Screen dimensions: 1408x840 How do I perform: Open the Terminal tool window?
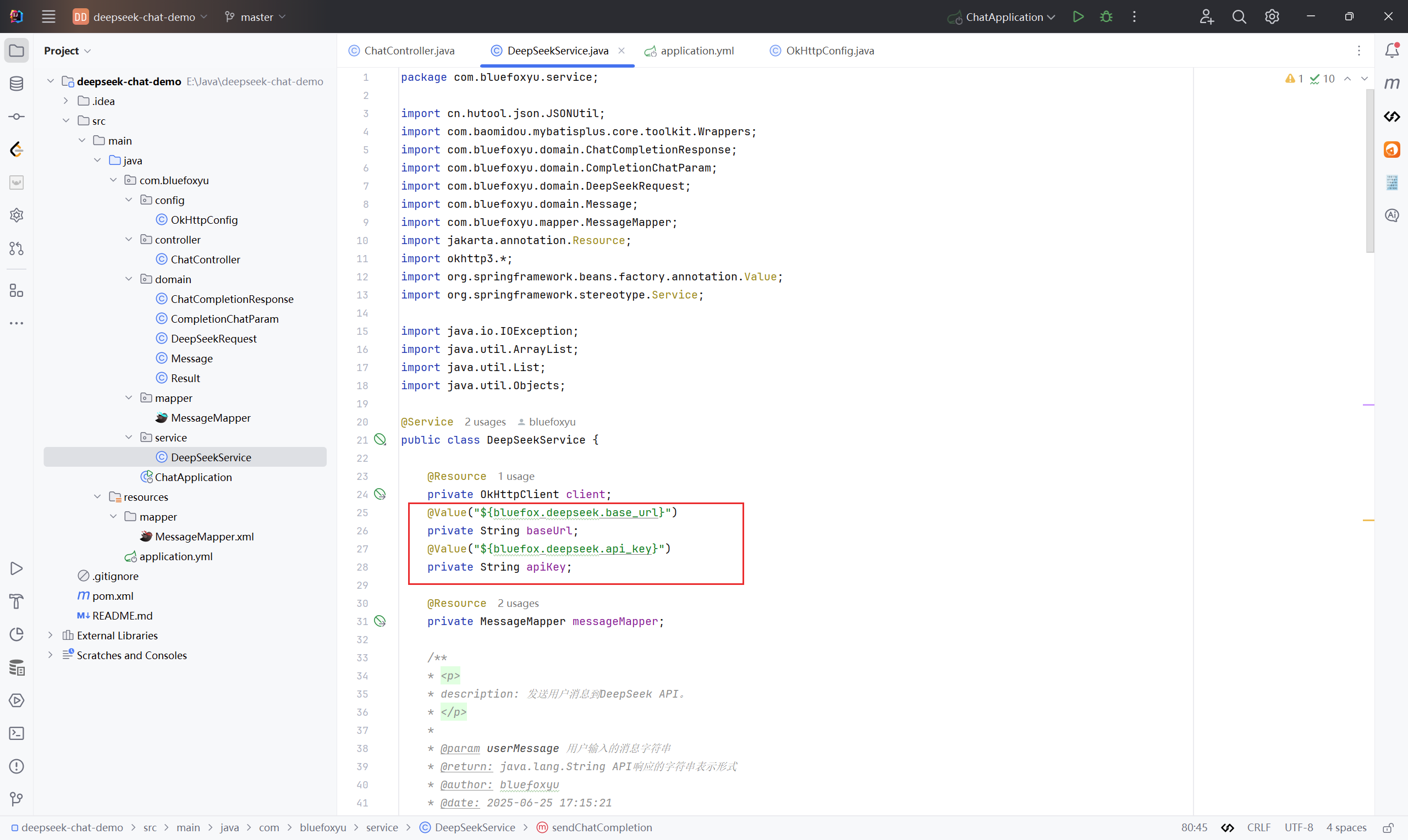pyautogui.click(x=16, y=733)
